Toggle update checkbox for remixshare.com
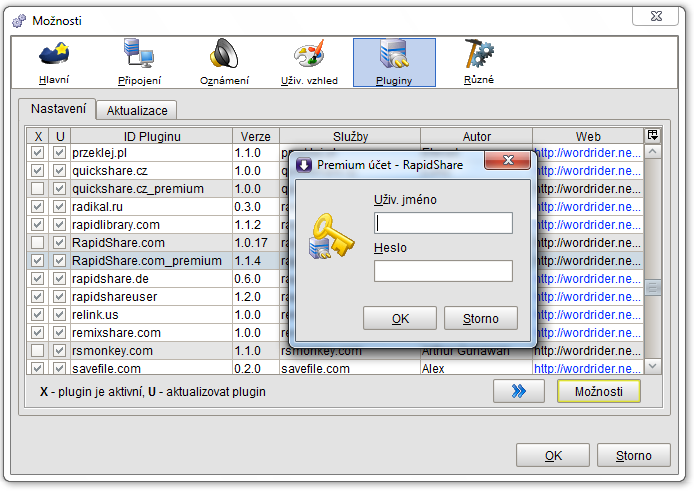694x491 pixels. 59,332
